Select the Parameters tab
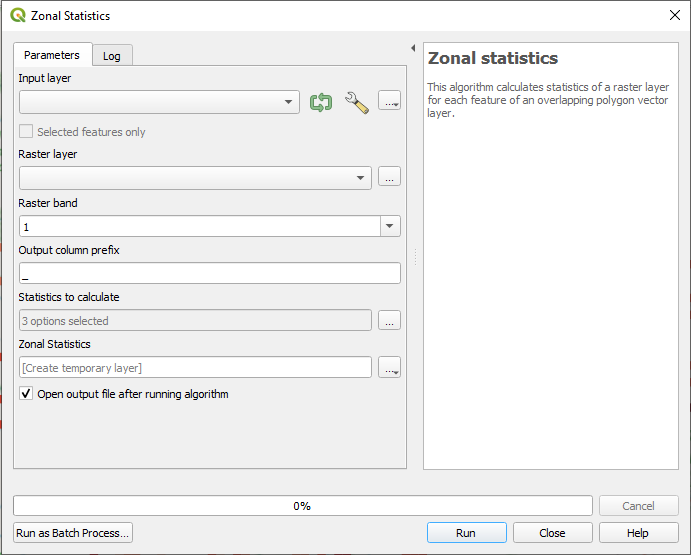This screenshot has width=691, height=555. click(x=52, y=55)
